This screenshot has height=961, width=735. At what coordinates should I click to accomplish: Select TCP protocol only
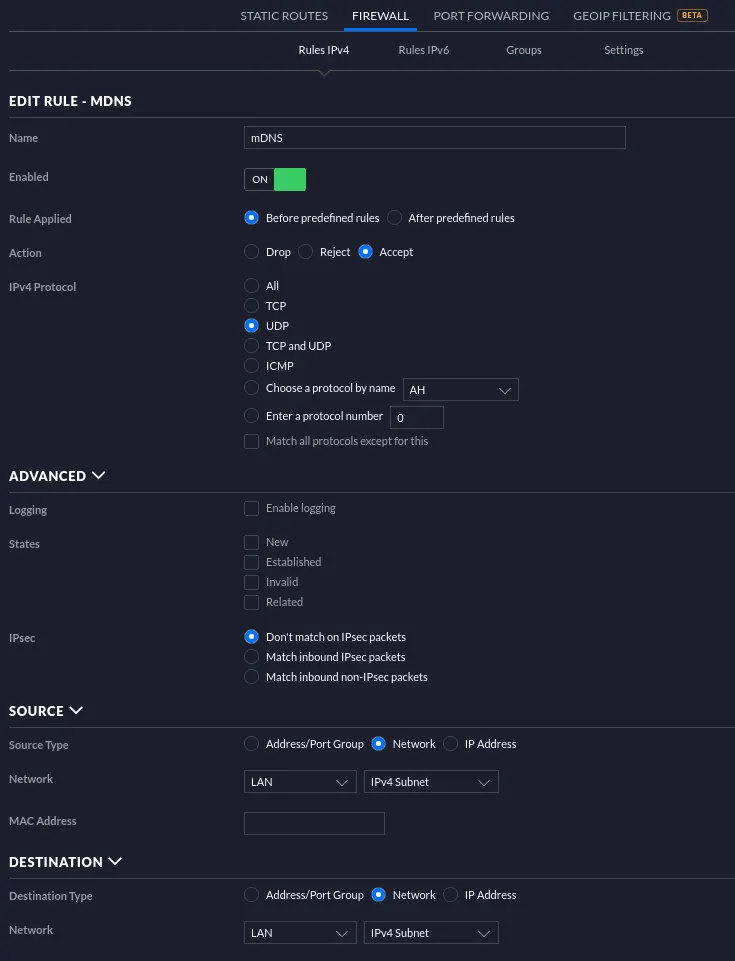tap(251, 306)
